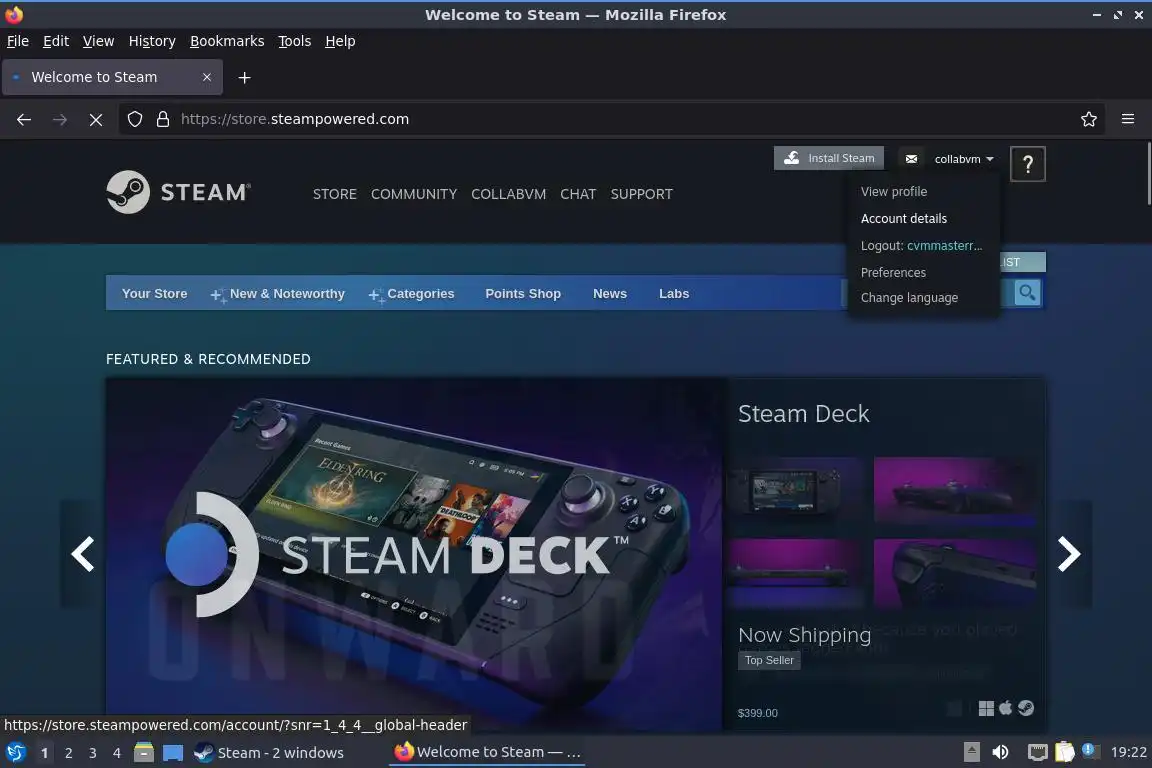Open new tab with plus button
The image size is (1152, 768).
point(245,77)
